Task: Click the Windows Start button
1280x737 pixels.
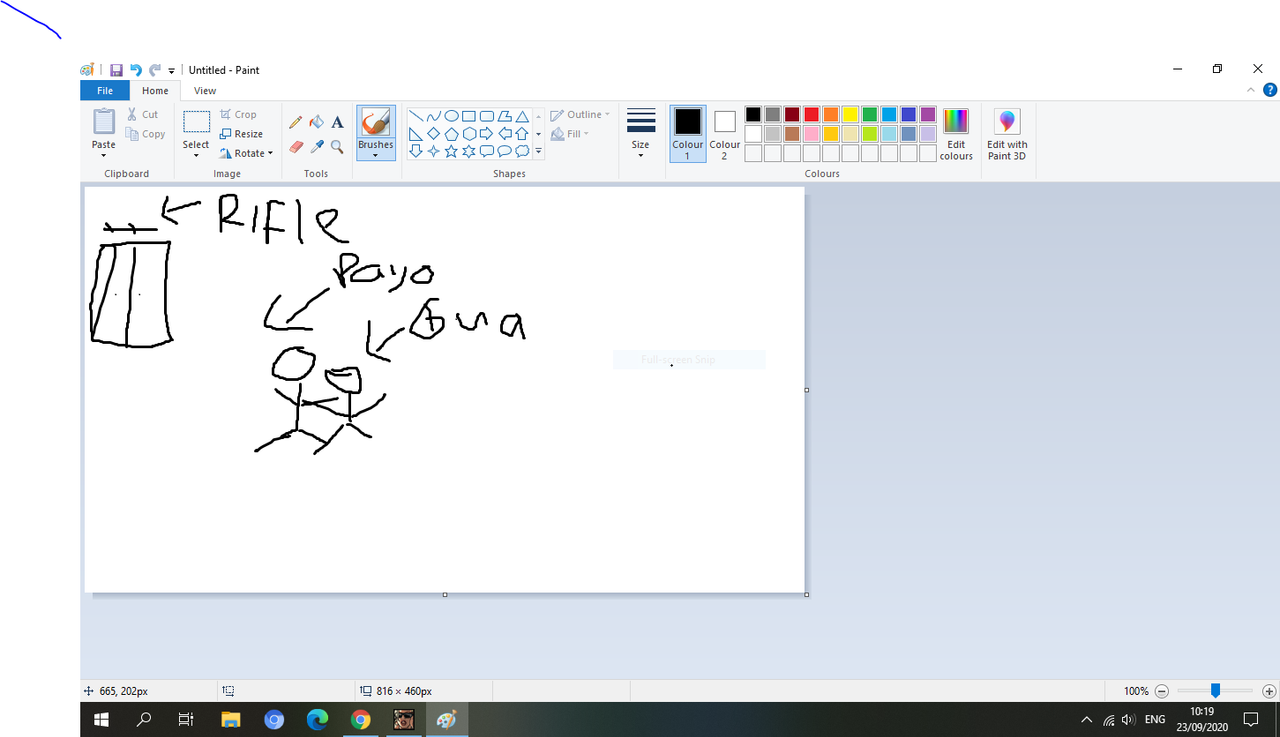Action: (101, 719)
